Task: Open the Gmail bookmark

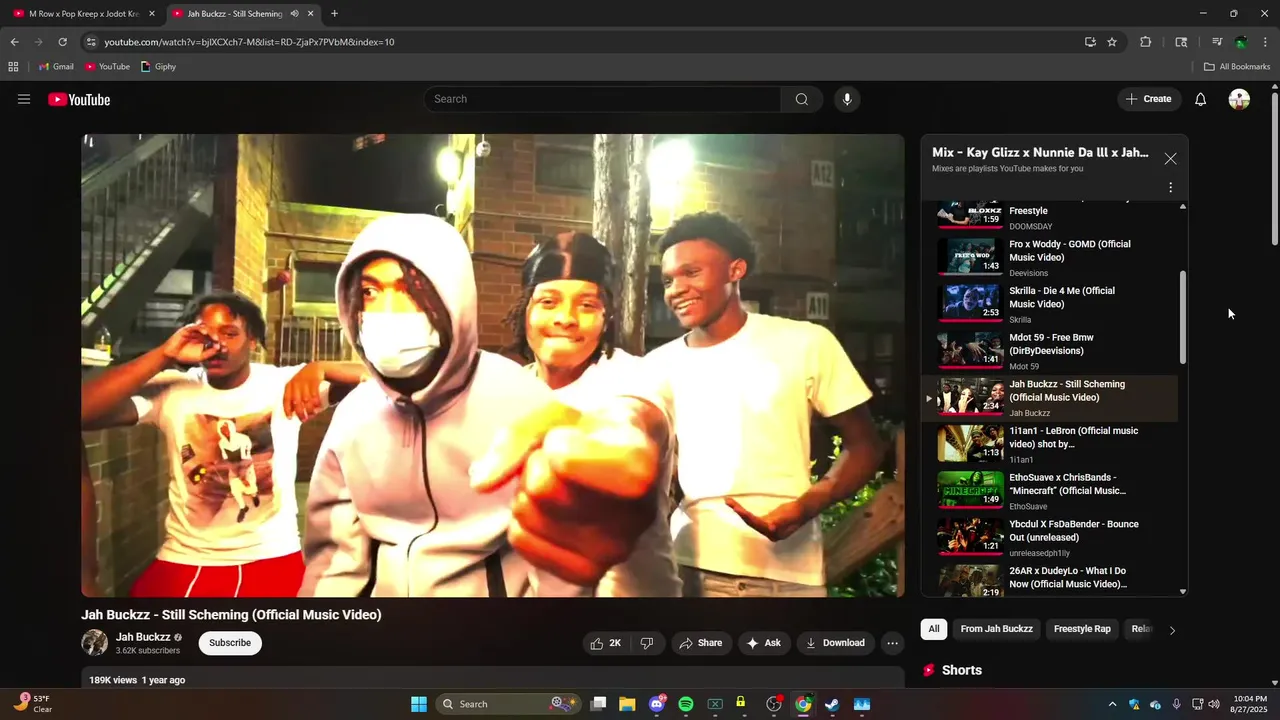Action: [56, 67]
